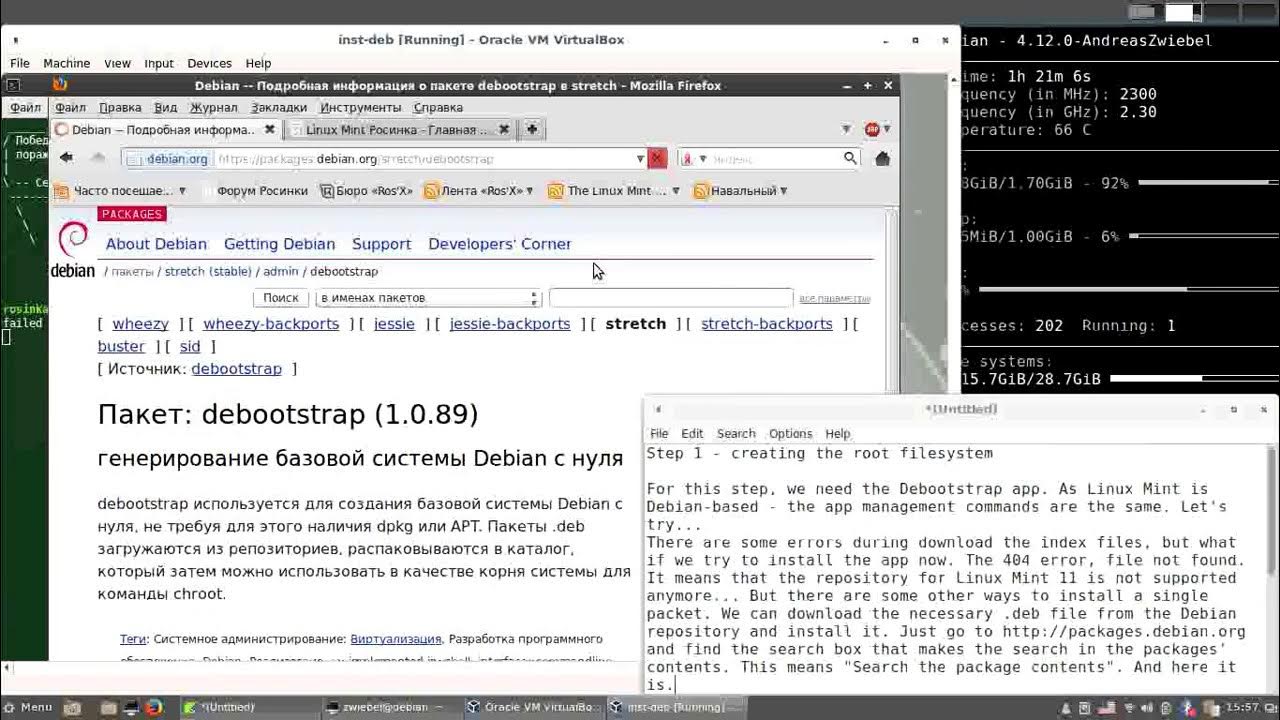This screenshot has height=720, width=1280.
Task: Click the Adblock icon in Firefox tab bar
Action: click(872, 129)
